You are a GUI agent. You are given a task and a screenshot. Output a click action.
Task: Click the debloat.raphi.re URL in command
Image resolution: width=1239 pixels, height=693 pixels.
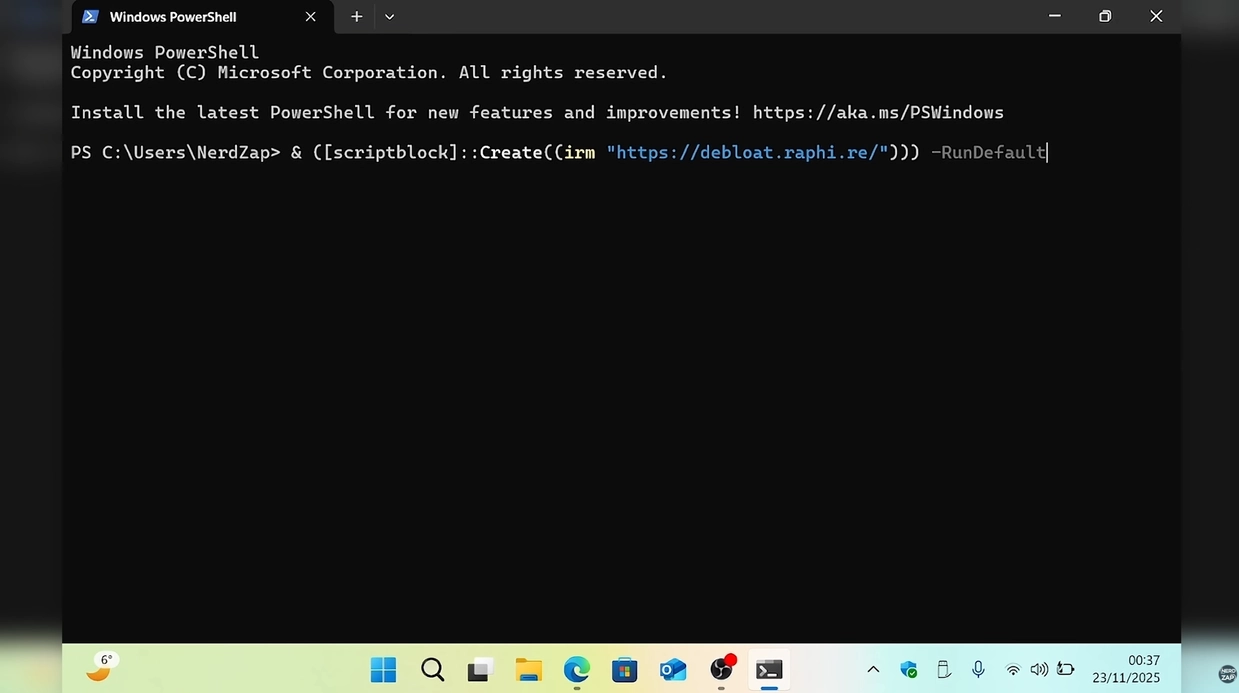tap(747, 153)
